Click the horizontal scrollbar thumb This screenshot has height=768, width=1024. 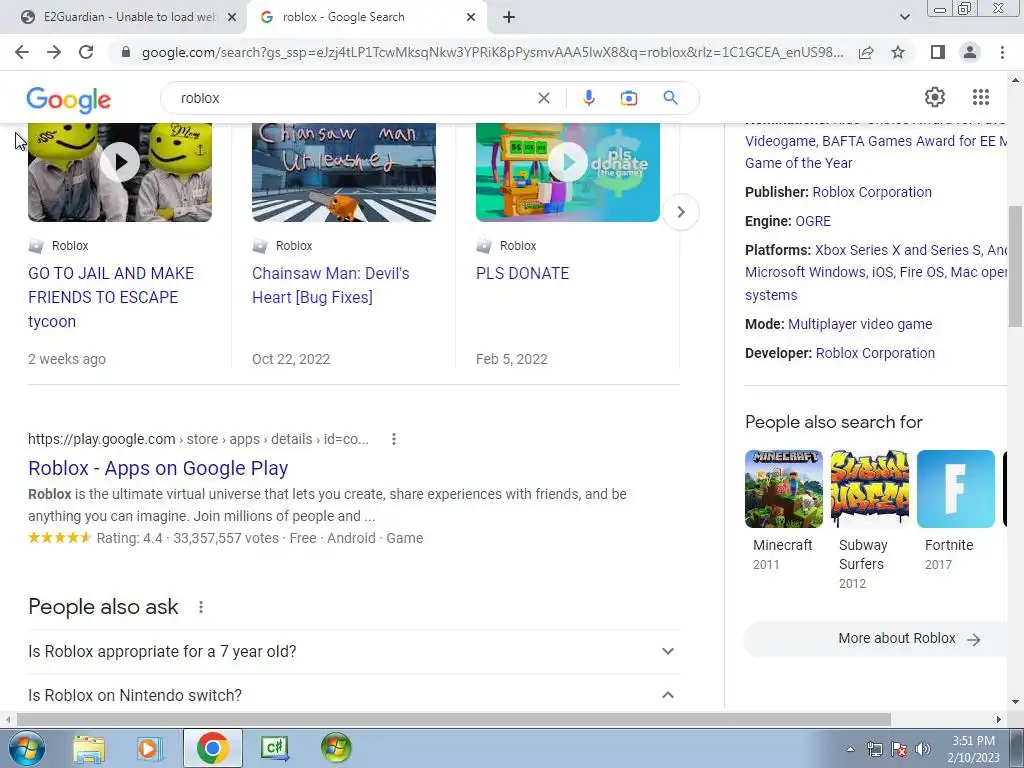point(453,719)
